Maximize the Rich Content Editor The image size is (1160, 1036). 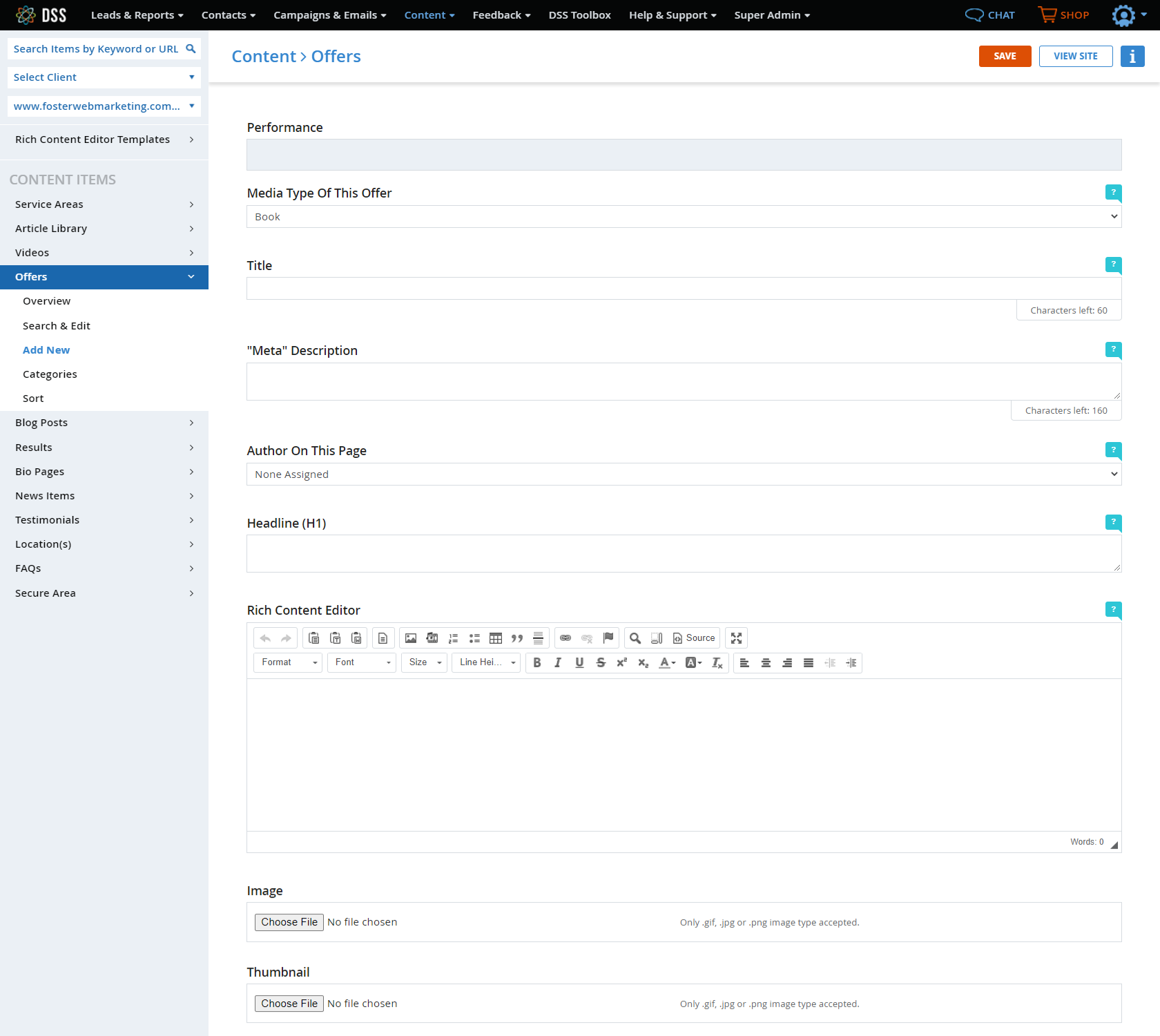click(736, 637)
